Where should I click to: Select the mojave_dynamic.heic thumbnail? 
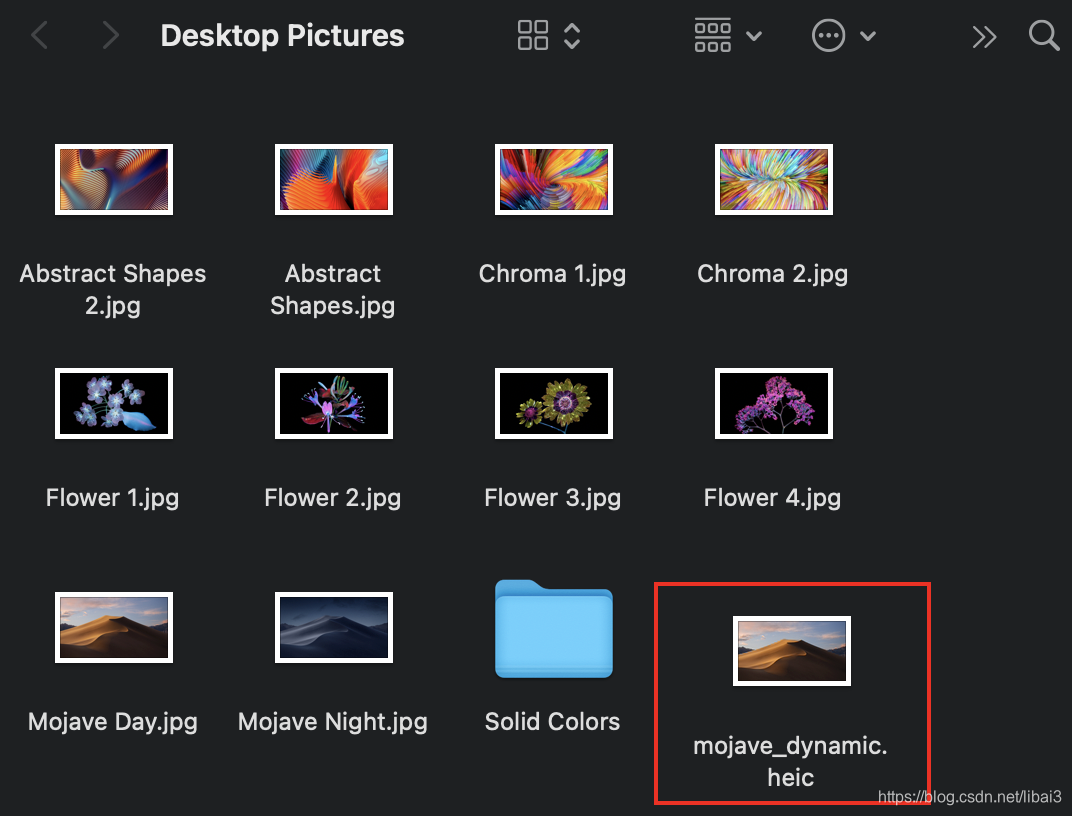tap(792, 651)
